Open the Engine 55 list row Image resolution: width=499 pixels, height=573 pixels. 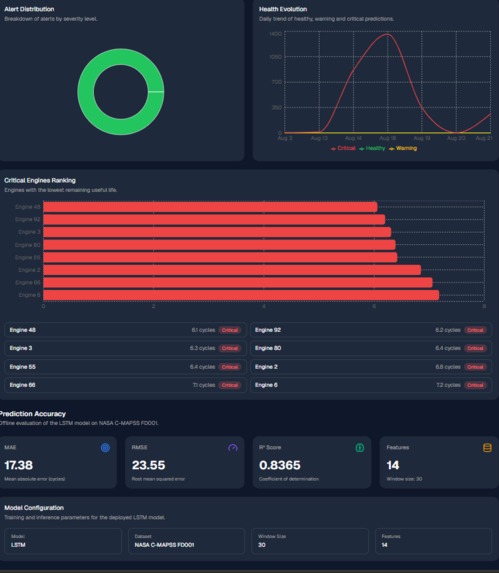pos(125,367)
